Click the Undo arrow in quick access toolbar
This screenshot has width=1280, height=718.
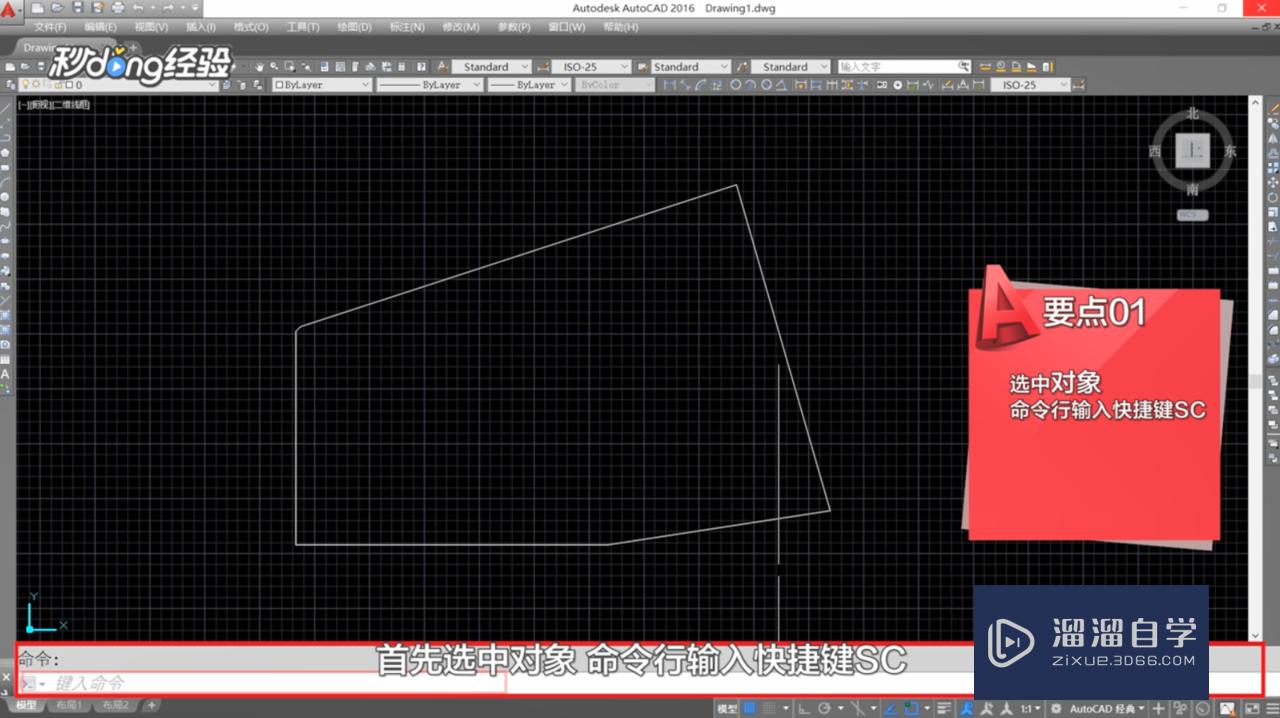pyautogui.click(x=138, y=8)
